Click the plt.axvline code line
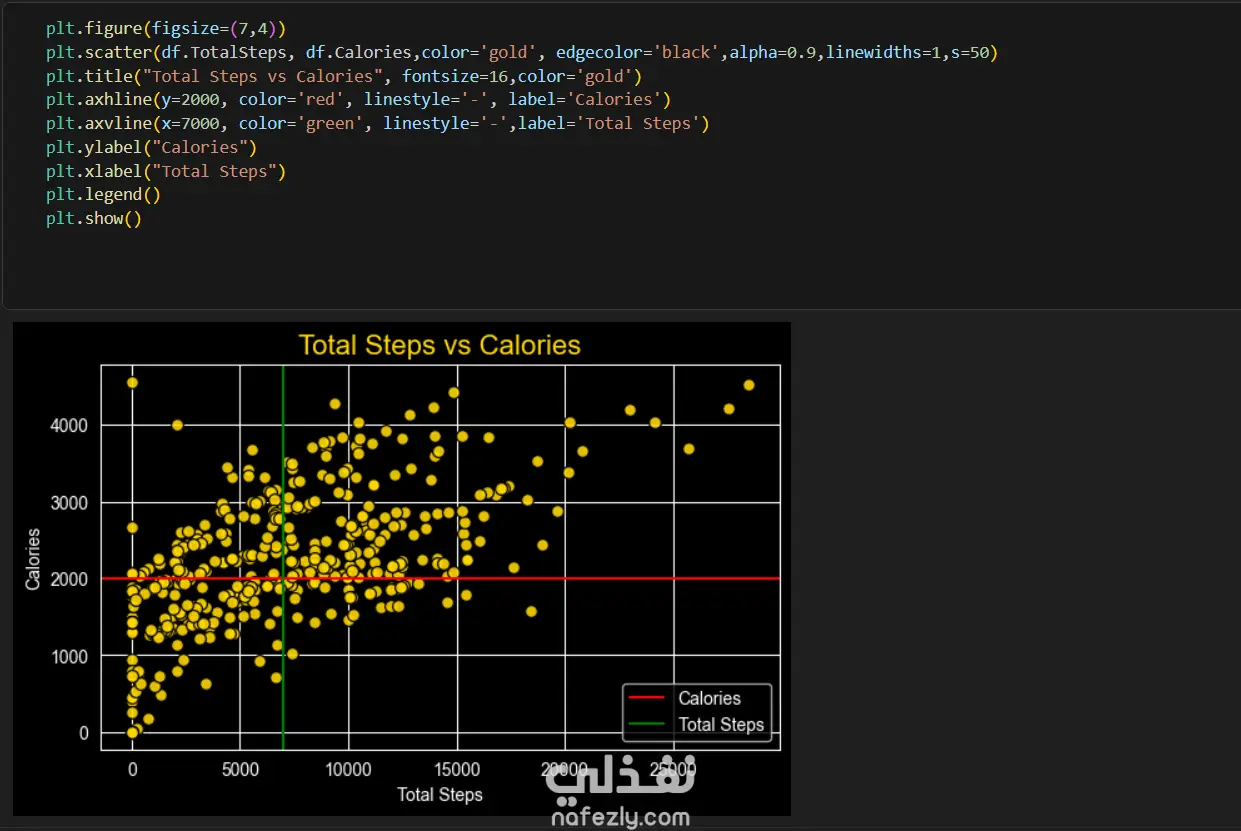1241x831 pixels. 376,123
